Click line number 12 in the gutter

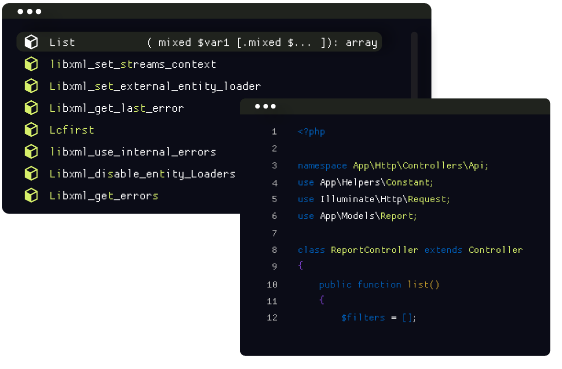pyautogui.click(x=272, y=317)
